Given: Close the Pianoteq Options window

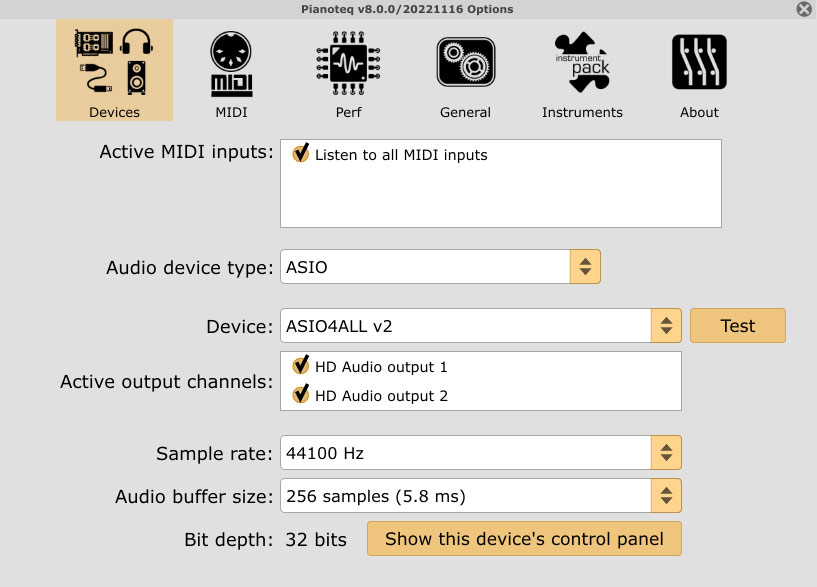Looking at the screenshot, I should click(804, 9).
